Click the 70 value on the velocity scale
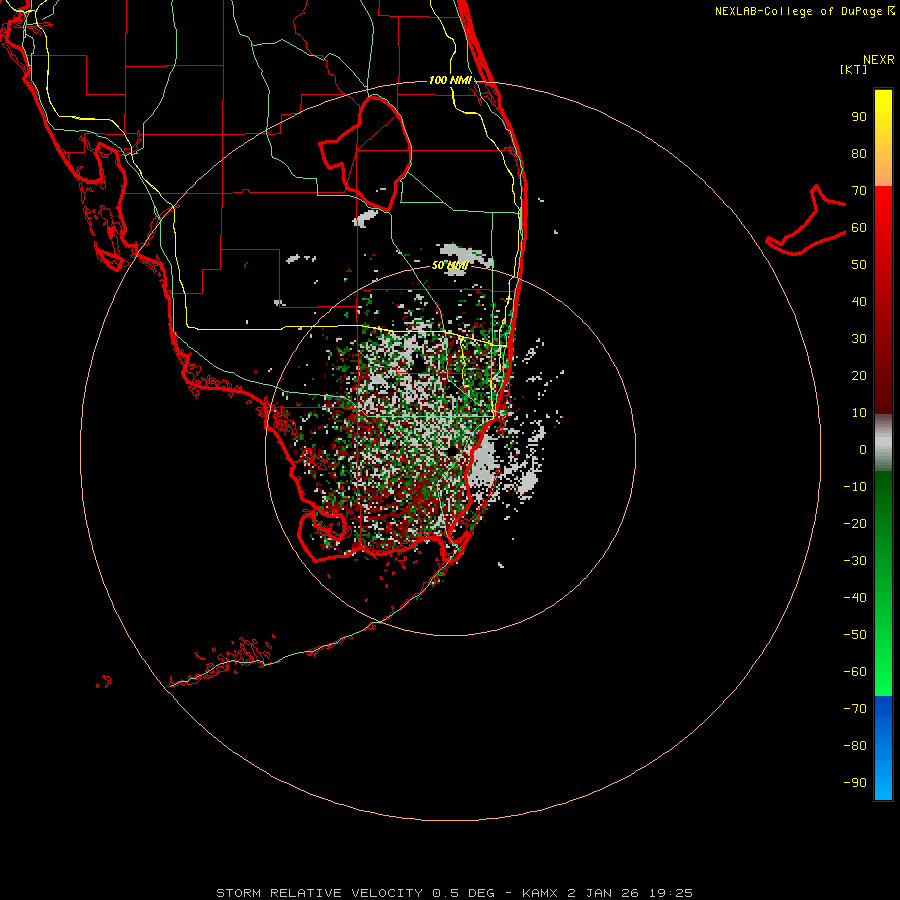Viewport: 900px width, 900px height. pyautogui.click(x=859, y=191)
